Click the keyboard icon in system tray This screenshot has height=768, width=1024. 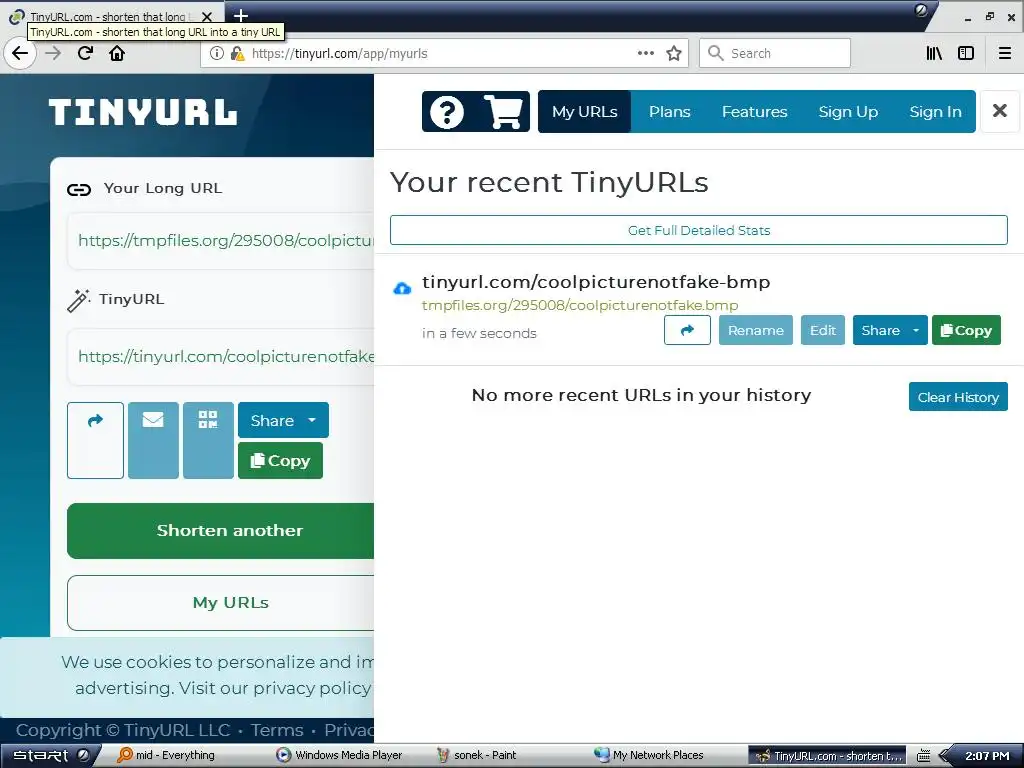(x=923, y=756)
